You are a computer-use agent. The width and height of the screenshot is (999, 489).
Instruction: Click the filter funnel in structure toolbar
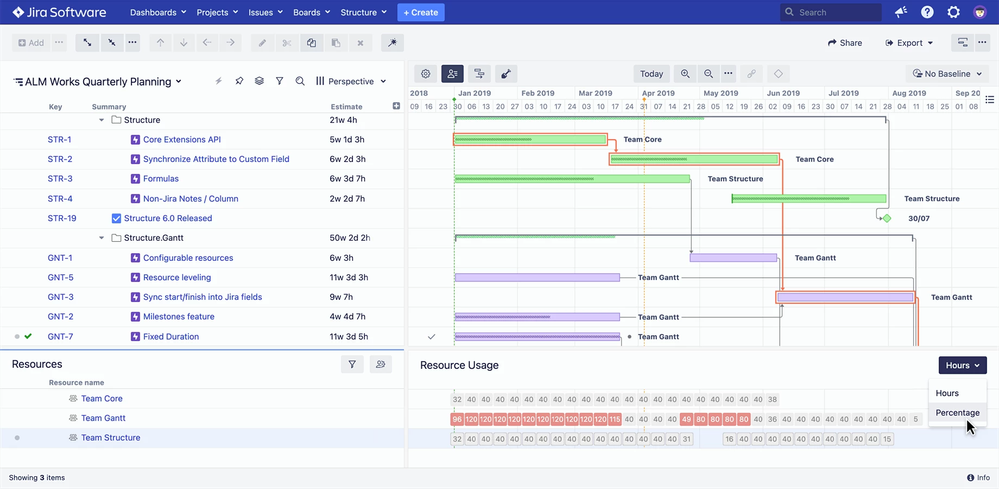(x=279, y=81)
